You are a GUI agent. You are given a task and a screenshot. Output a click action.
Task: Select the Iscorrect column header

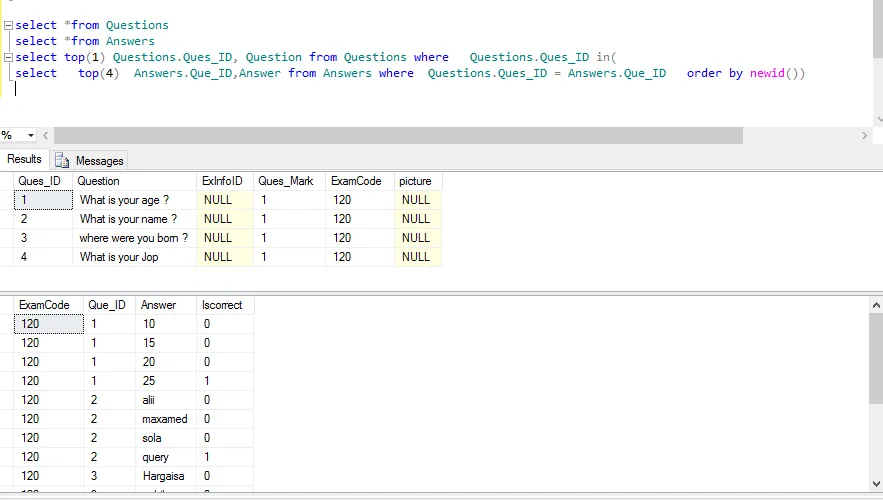225,305
